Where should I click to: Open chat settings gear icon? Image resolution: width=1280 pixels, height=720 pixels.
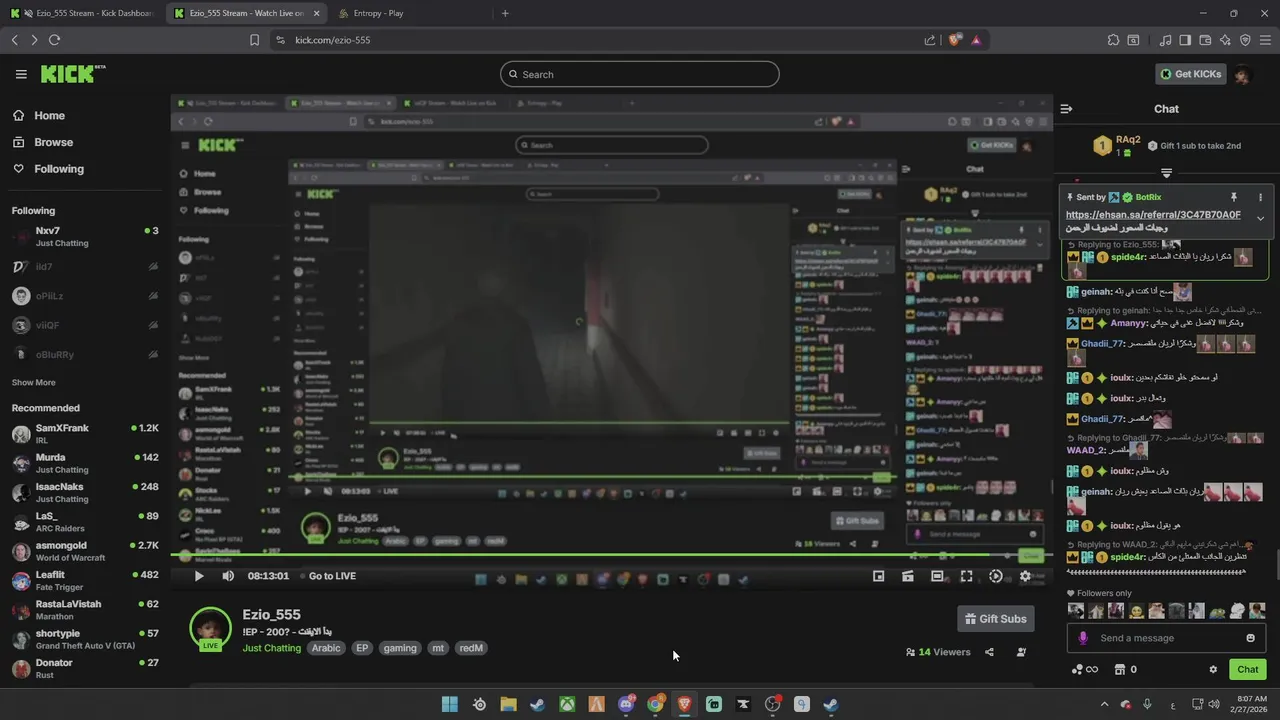[x=1213, y=670]
